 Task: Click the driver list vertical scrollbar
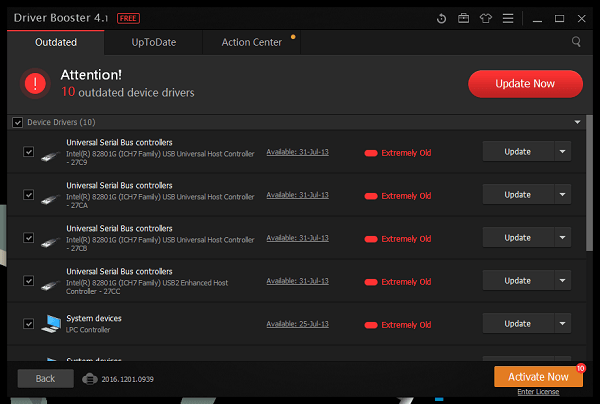pyautogui.click(x=589, y=184)
